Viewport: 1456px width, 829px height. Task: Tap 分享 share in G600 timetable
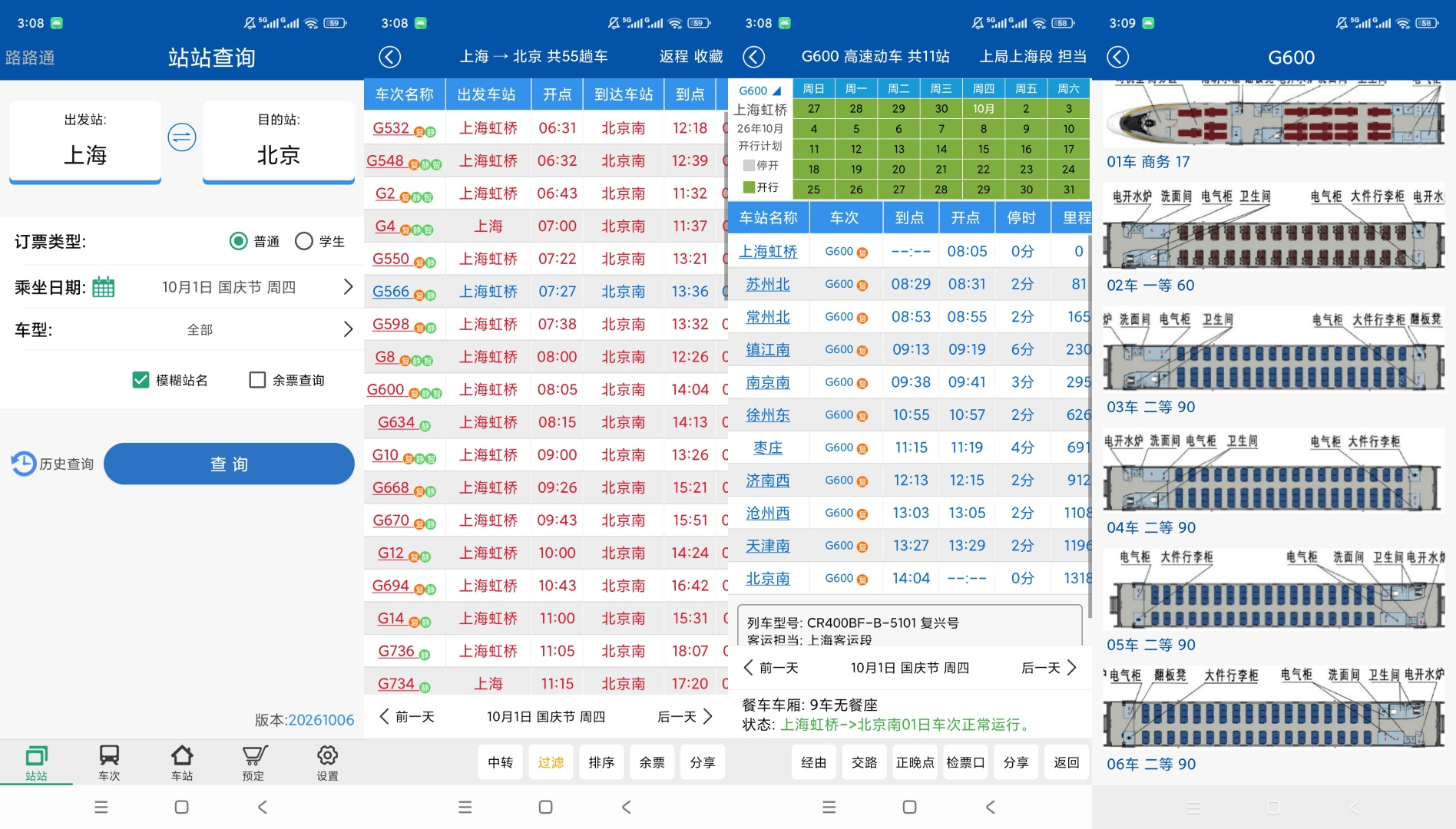(x=1016, y=762)
